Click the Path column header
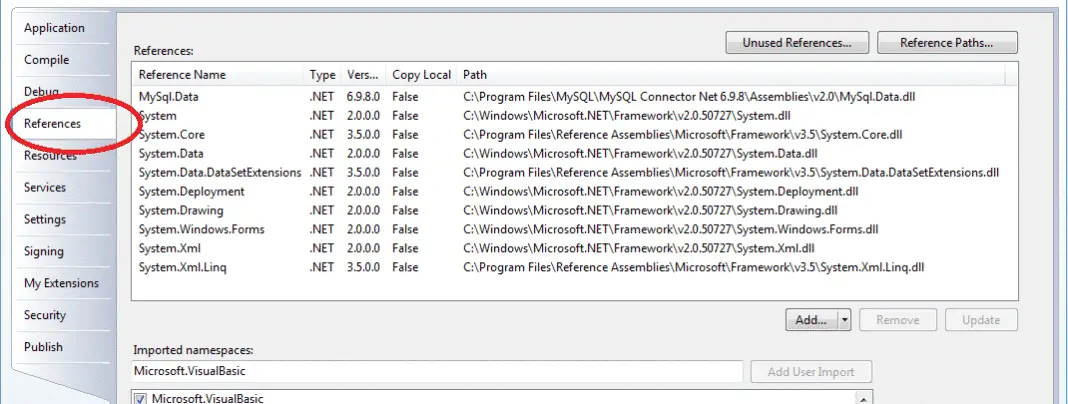The image size is (1068, 404). (475, 75)
